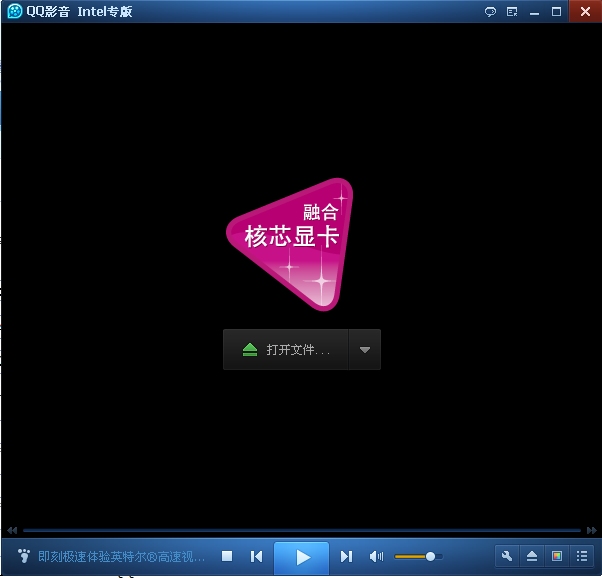Minimize the QQ影音 window
This screenshot has width=602, height=578.
point(534,13)
